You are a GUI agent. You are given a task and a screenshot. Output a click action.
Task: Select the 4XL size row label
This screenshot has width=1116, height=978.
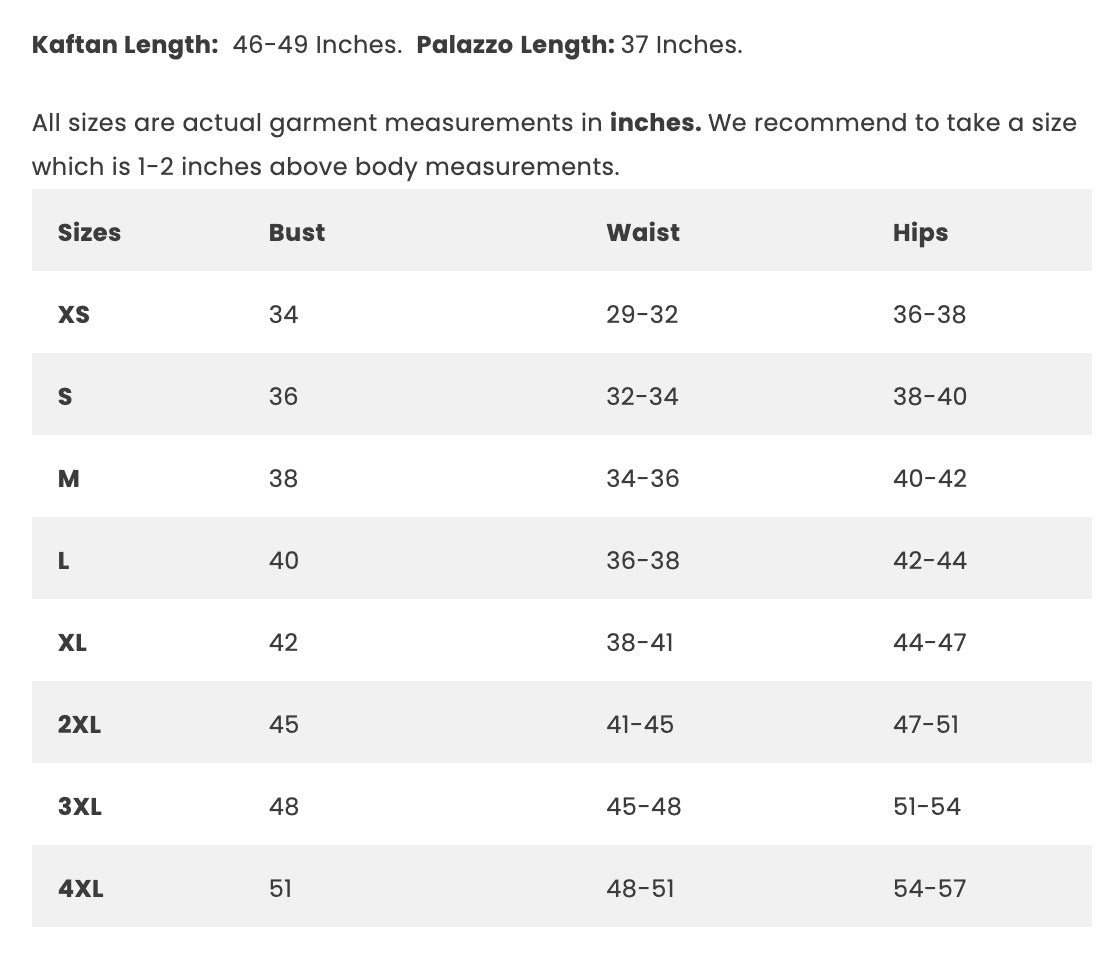click(80, 888)
